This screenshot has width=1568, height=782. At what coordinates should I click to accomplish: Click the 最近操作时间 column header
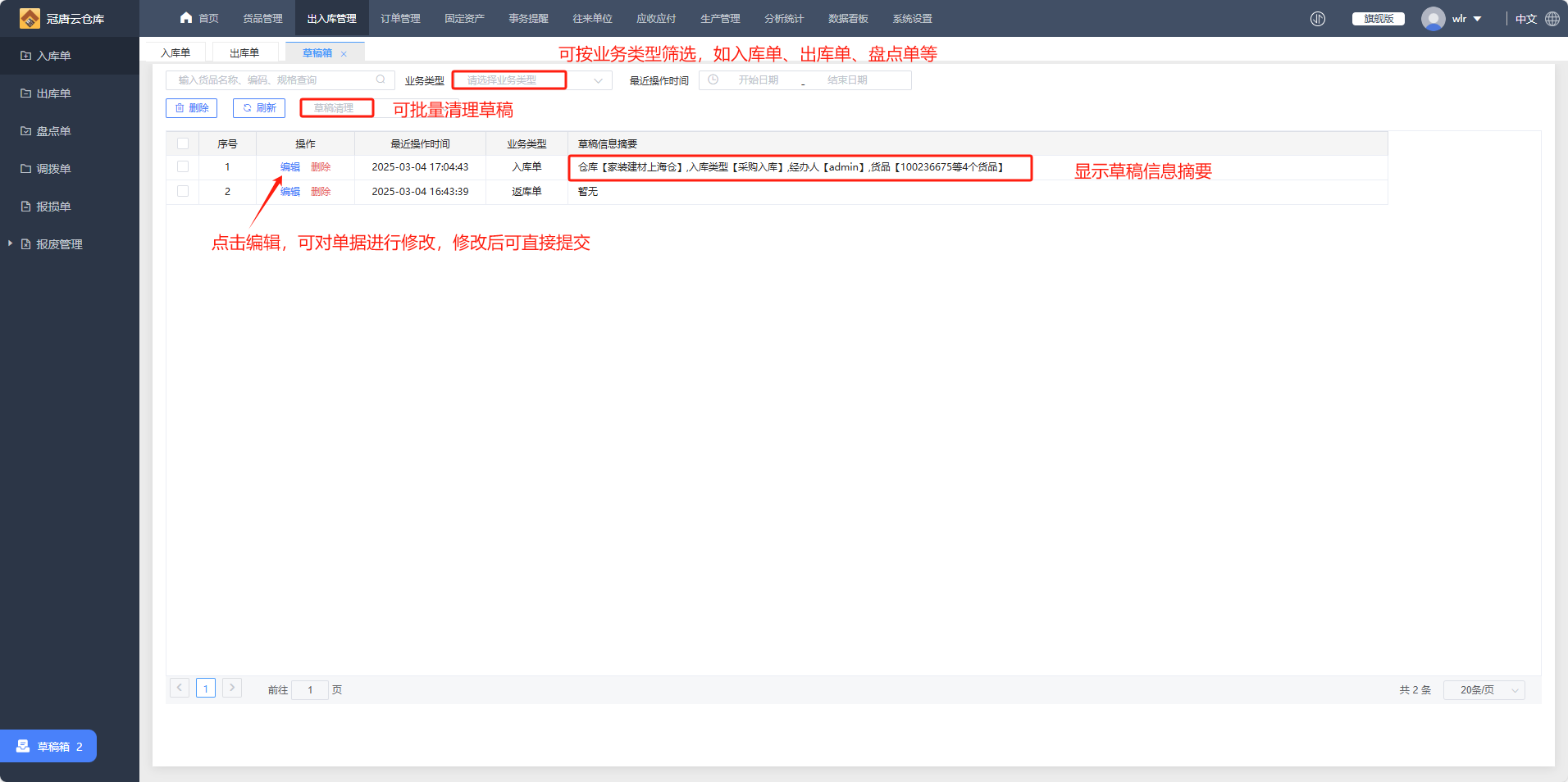point(420,144)
